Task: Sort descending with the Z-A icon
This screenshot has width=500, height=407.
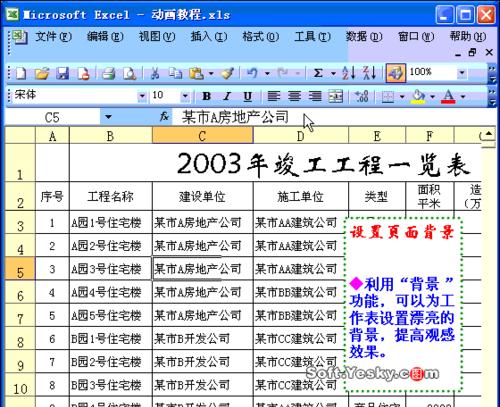Action: [370, 73]
